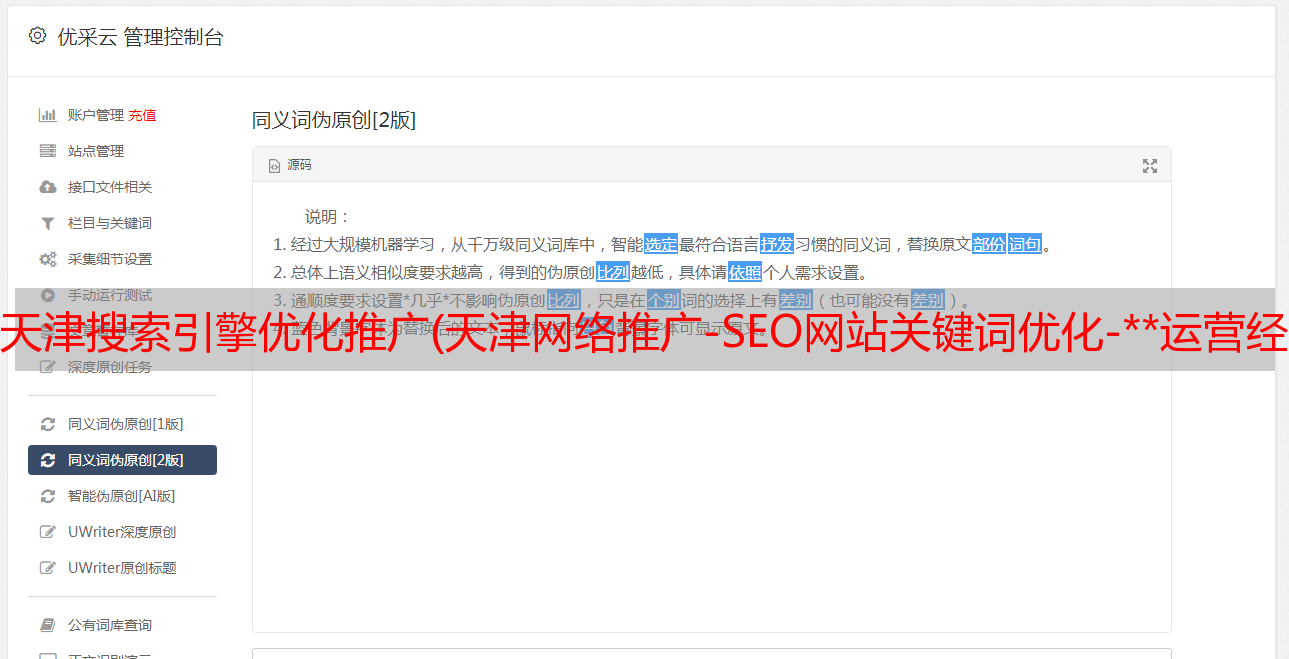Click the server icon next to 站点管理
1289x659 pixels.
(47, 151)
